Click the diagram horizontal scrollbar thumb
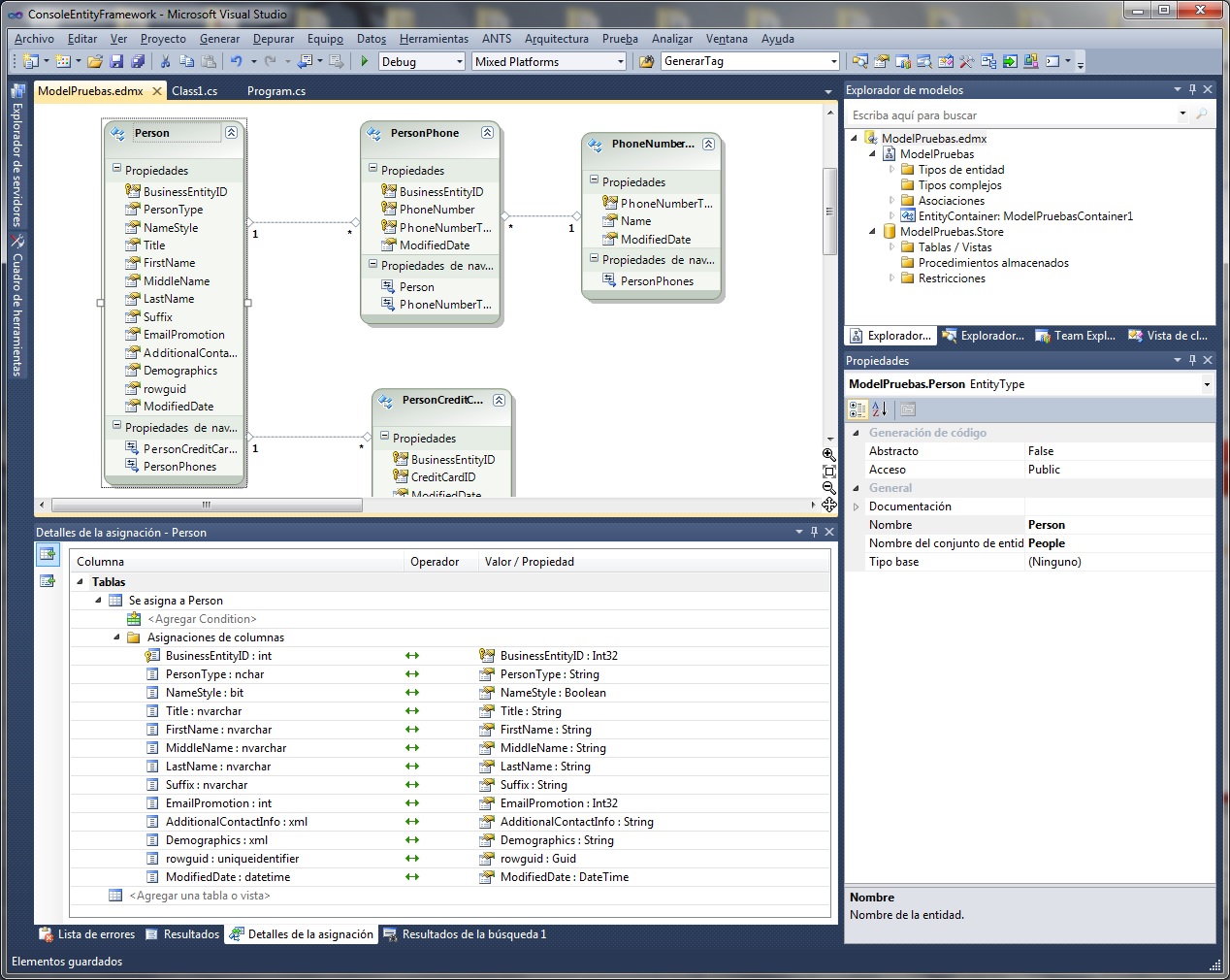Image resolution: width=1230 pixels, height=980 pixels. tap(207, 505)
